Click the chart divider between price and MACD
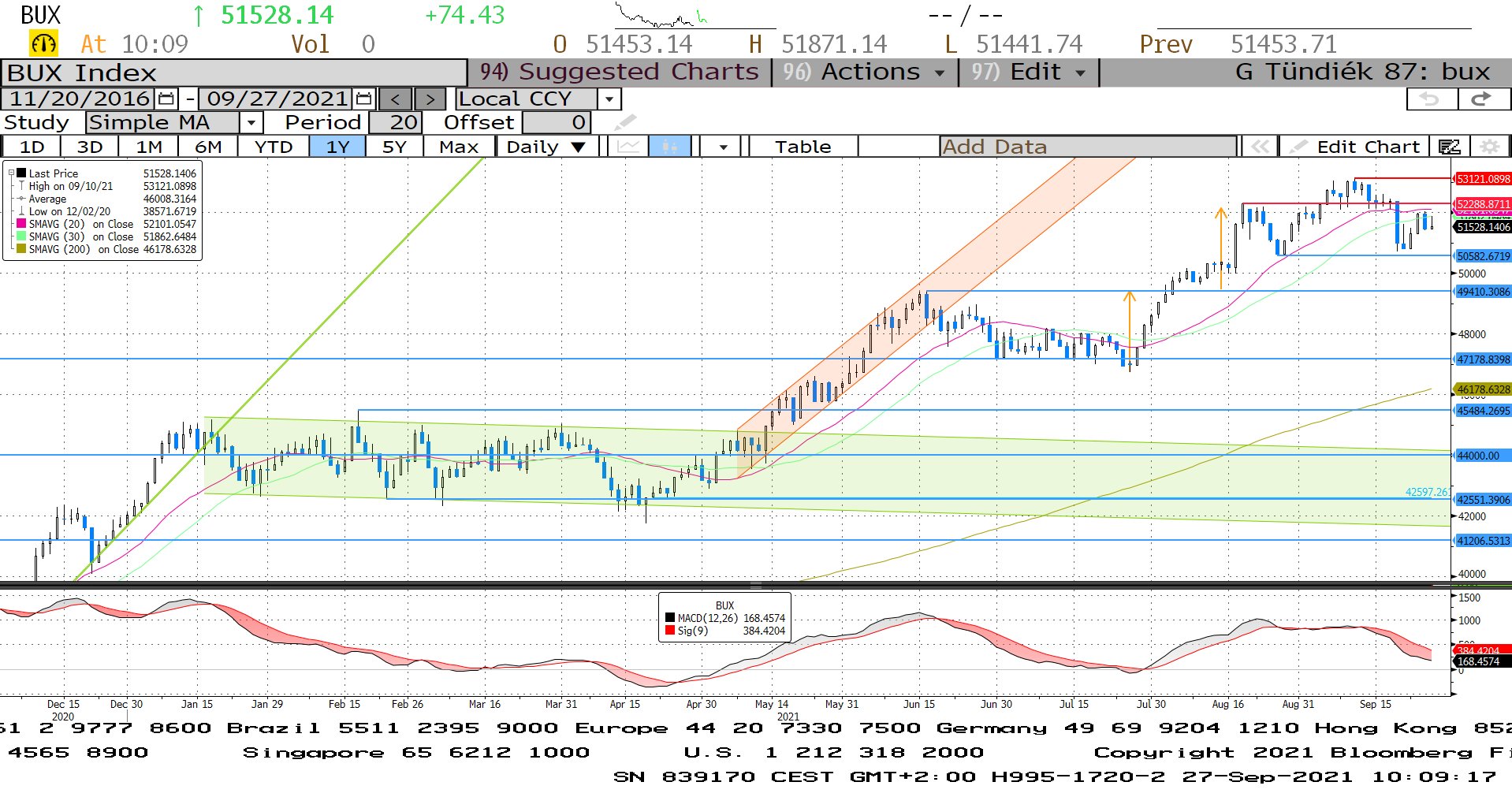 click(756, 586)
